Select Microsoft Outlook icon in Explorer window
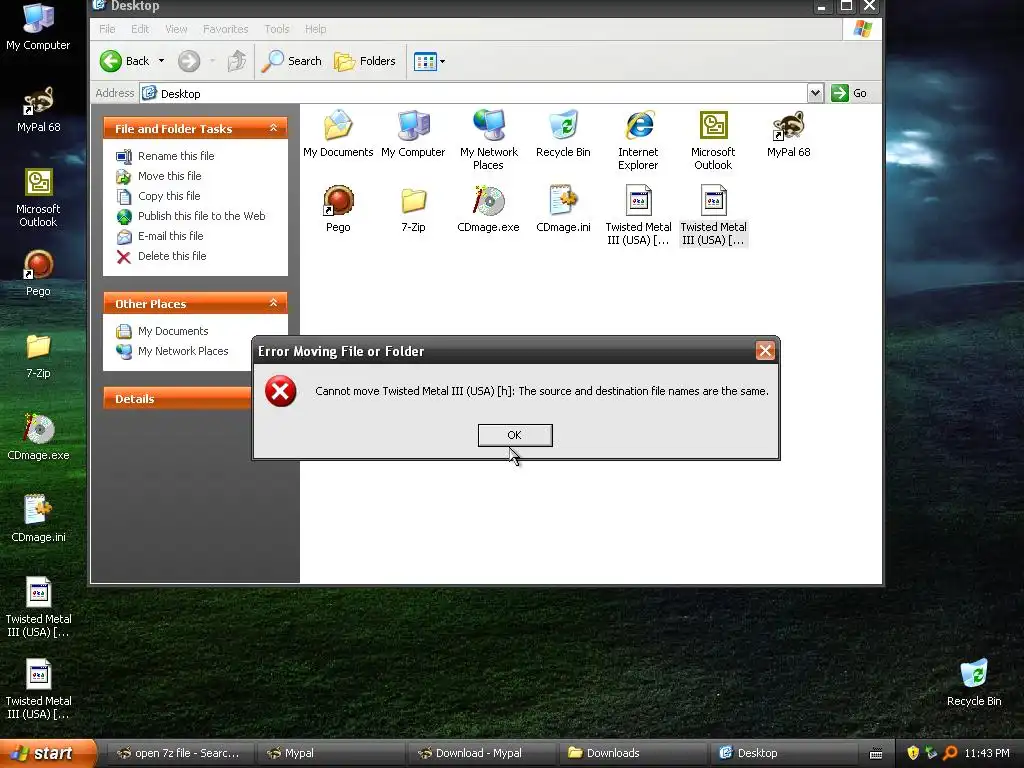 click(713, 140)
